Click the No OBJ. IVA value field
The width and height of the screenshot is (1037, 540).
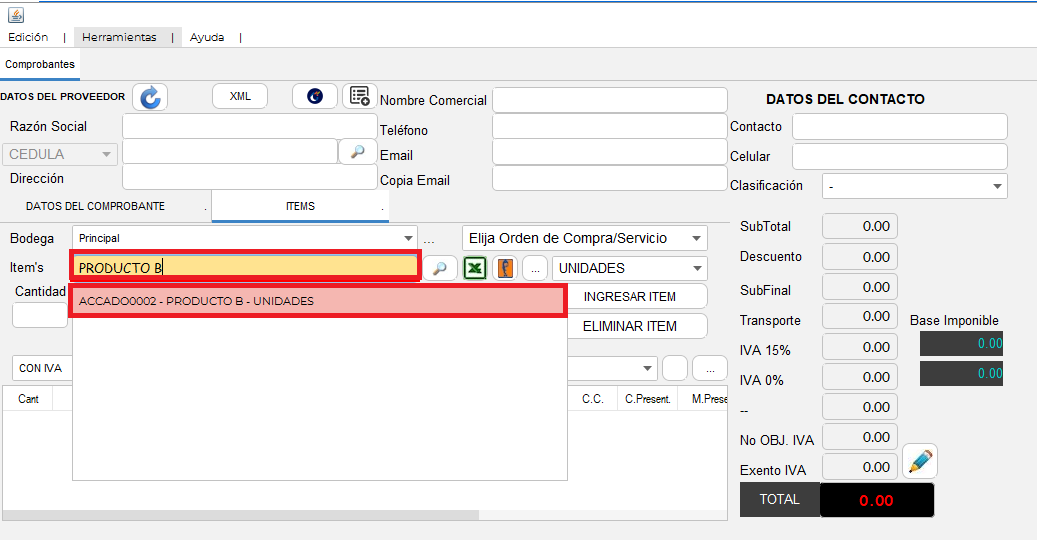pyautogui.click(x=860, y=437)
